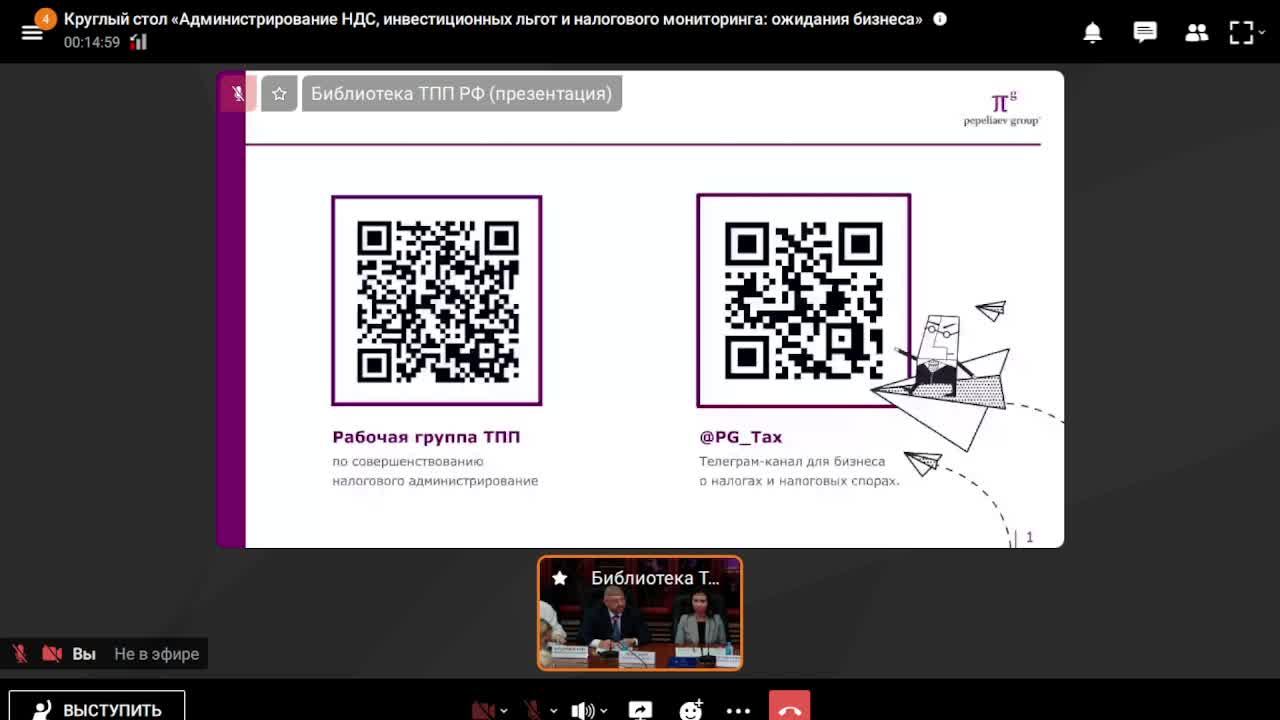
Task: End the call with red hang-up button
Action: pyautogui.click(x=789, y=707)
